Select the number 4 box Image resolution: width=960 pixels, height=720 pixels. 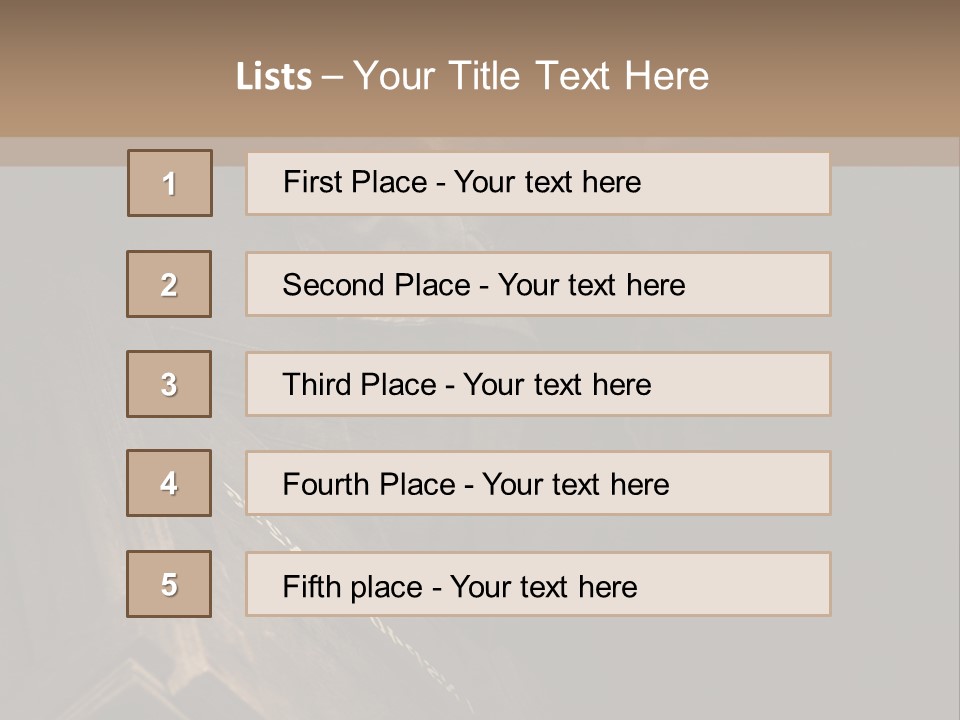click(169, 484)
